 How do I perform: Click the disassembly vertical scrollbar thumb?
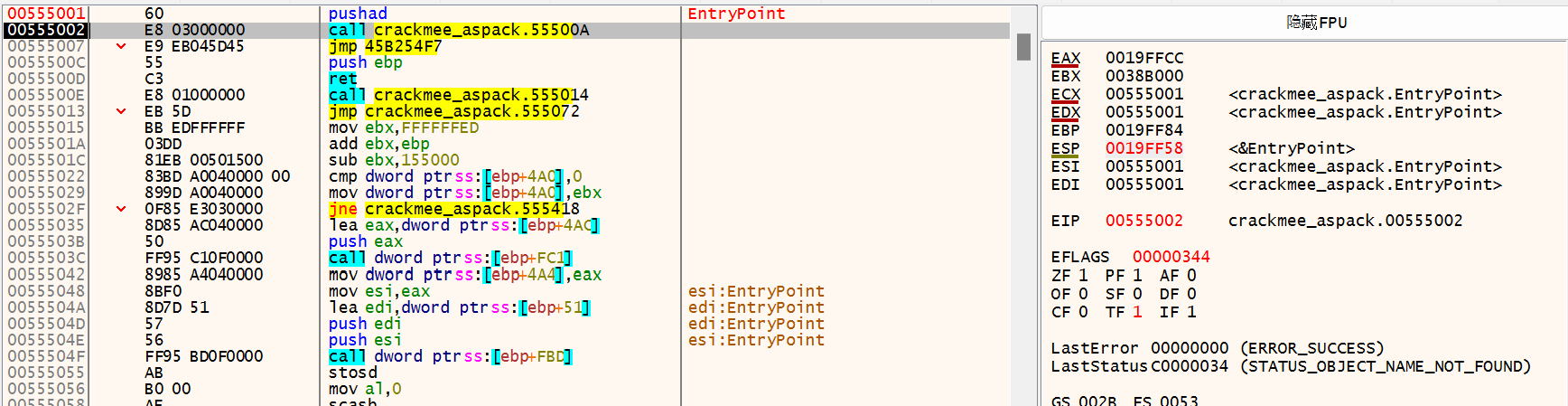point(1023,46)
